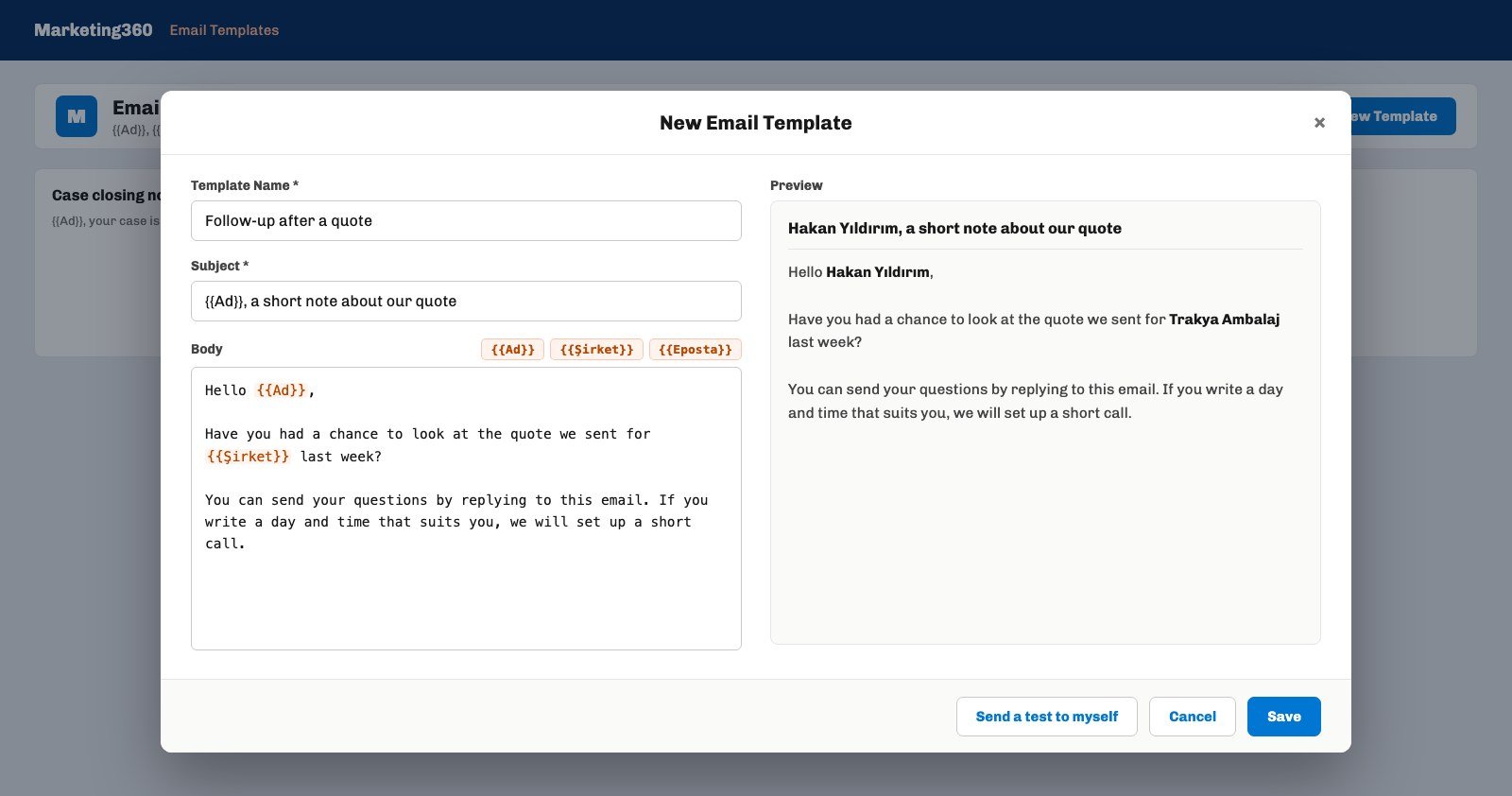Image resolution: width=1512 pixels, height=796 pixels.
Task: Focus the Body text area
Action: coord(466,509)
